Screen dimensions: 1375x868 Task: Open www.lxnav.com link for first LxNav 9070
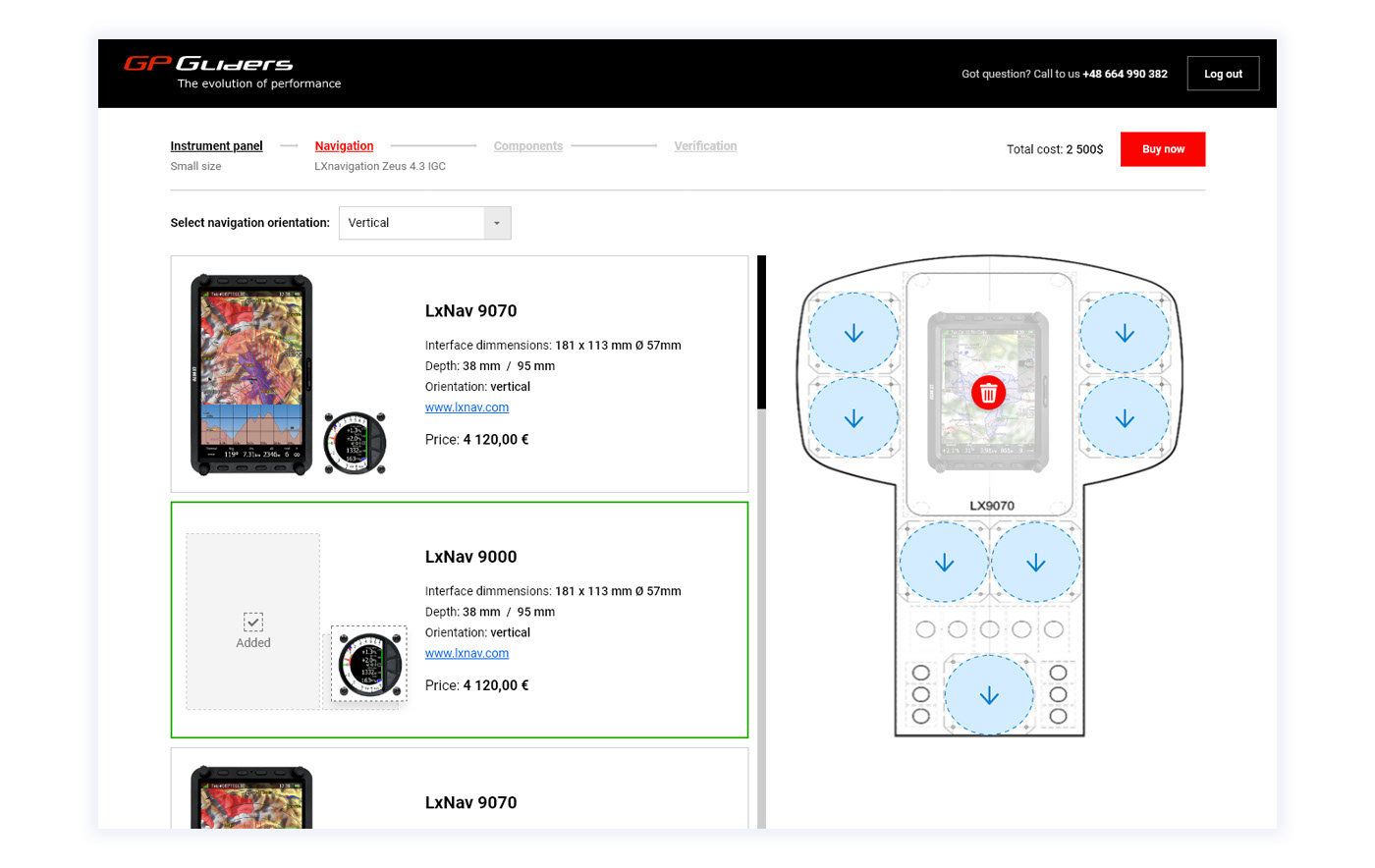(x=467, y=407)
